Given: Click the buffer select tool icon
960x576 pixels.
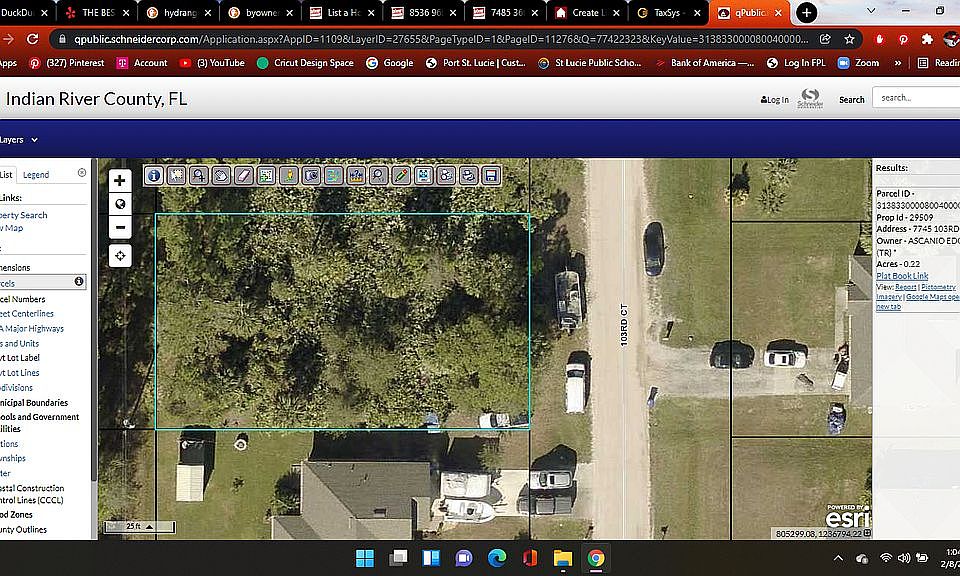Looking at the screenshot, I should (x=266, y=176).
